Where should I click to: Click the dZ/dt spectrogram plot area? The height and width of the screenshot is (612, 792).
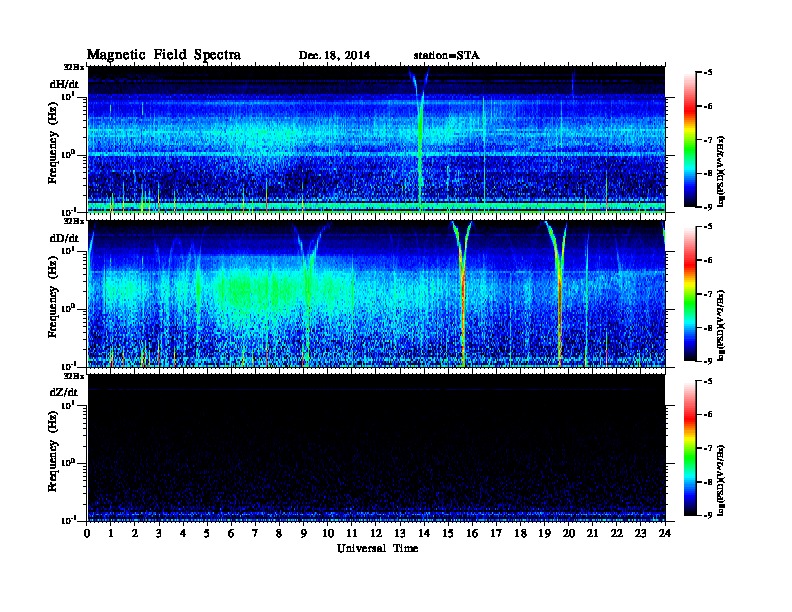[x=376, y=448]
